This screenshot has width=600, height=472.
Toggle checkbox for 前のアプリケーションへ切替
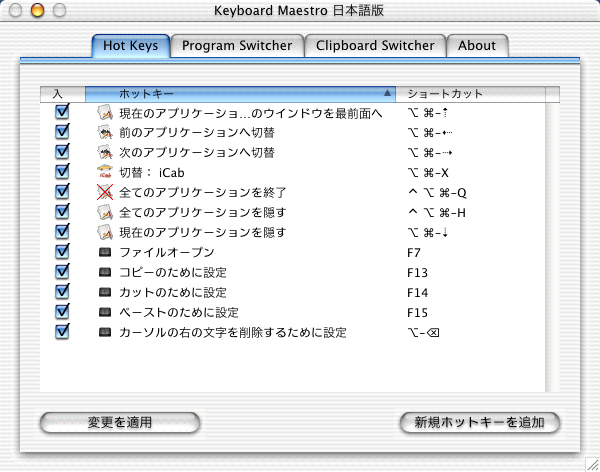tap(62, 132)
